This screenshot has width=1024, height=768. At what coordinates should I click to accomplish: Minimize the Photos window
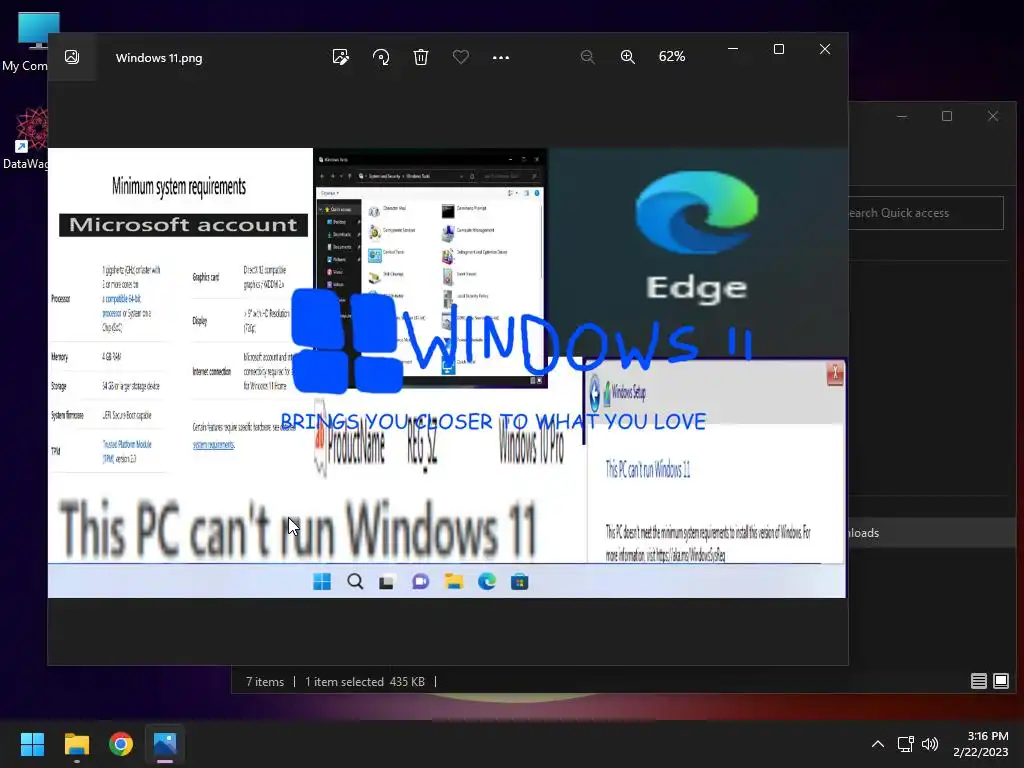point(733,49)
